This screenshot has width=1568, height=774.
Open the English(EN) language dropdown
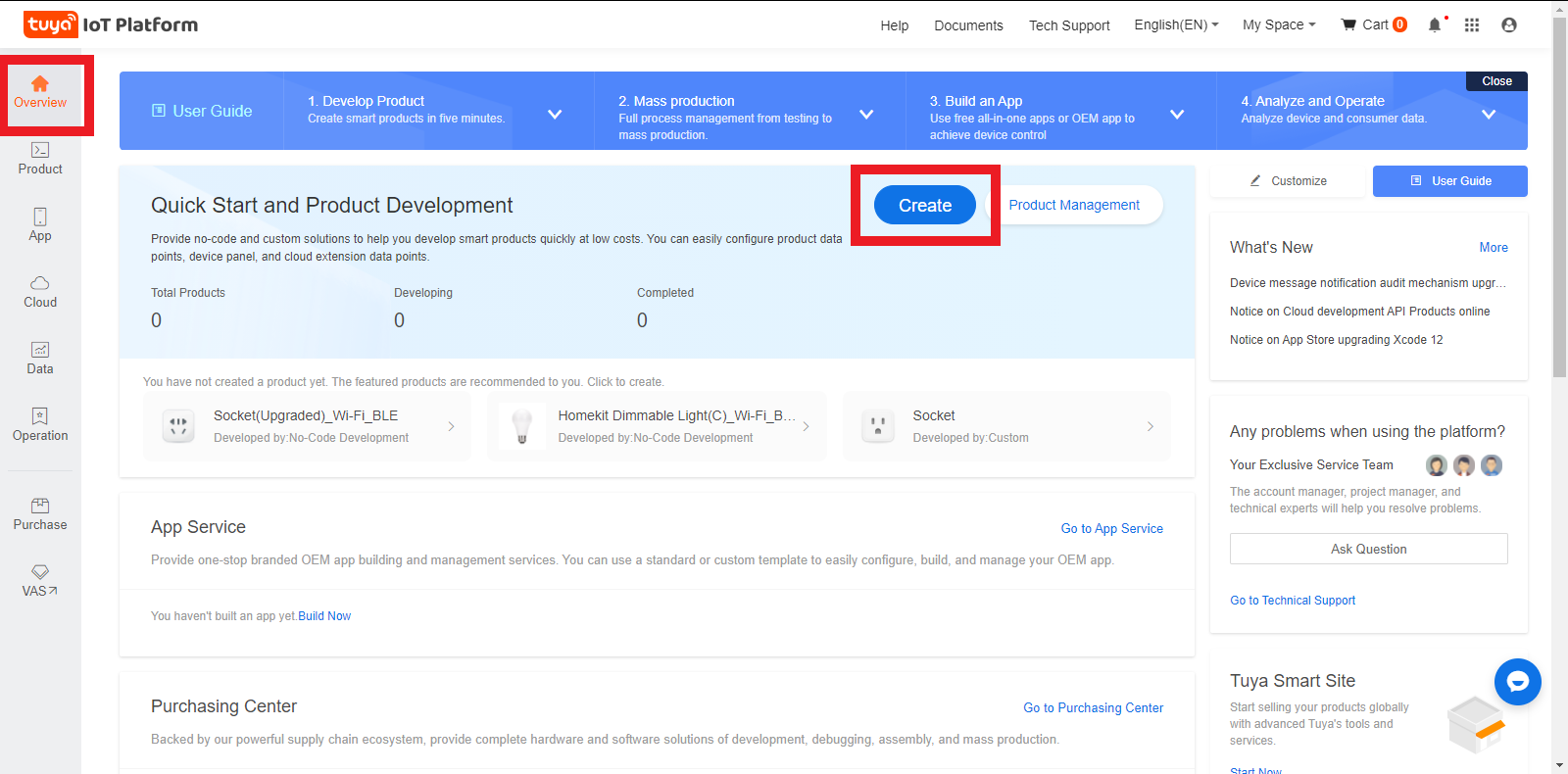pos(1176,25)
